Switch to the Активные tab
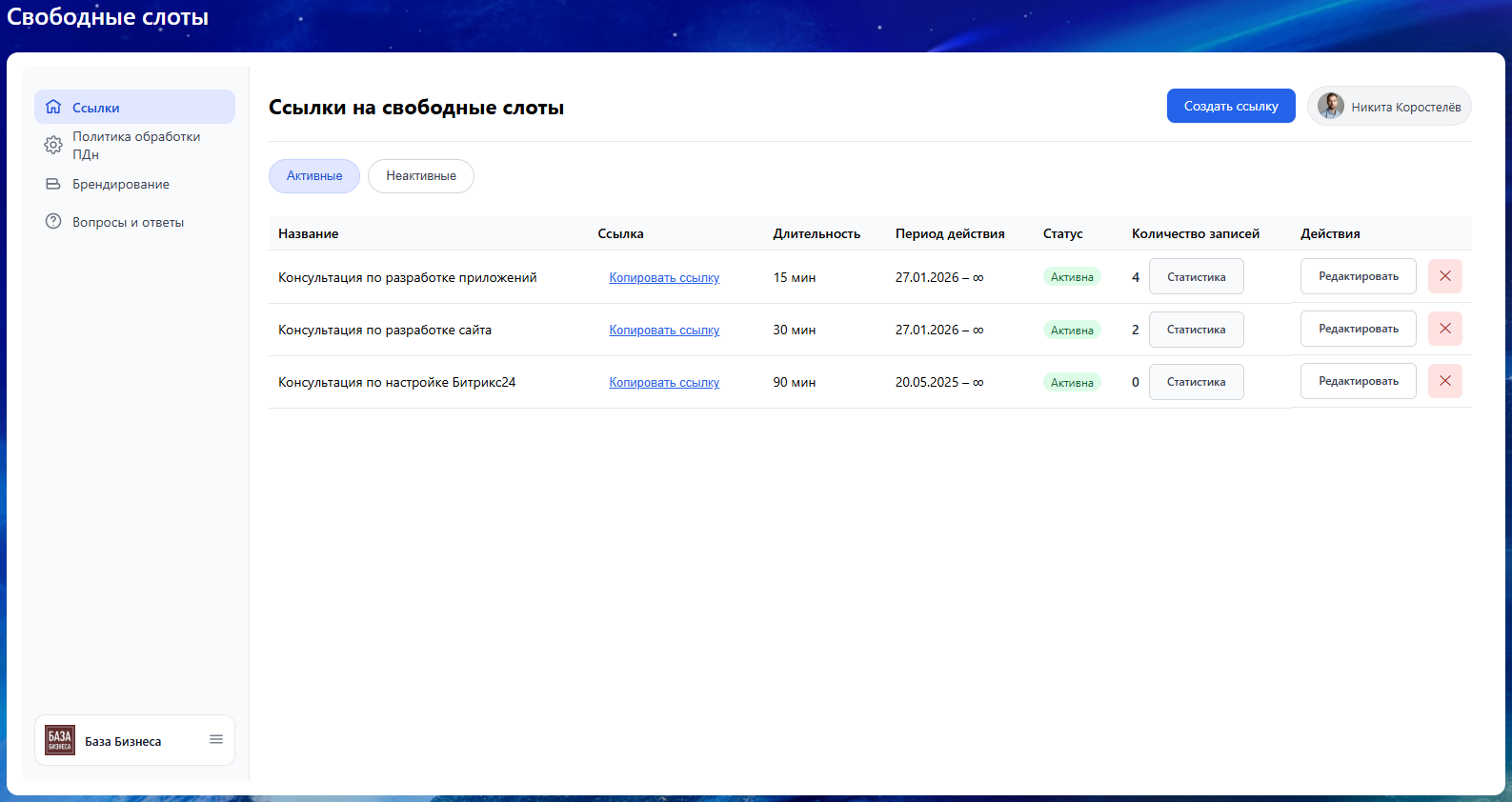Viewport: 1512px width, 802px height. pyautogui.click(x=314, y=176)
